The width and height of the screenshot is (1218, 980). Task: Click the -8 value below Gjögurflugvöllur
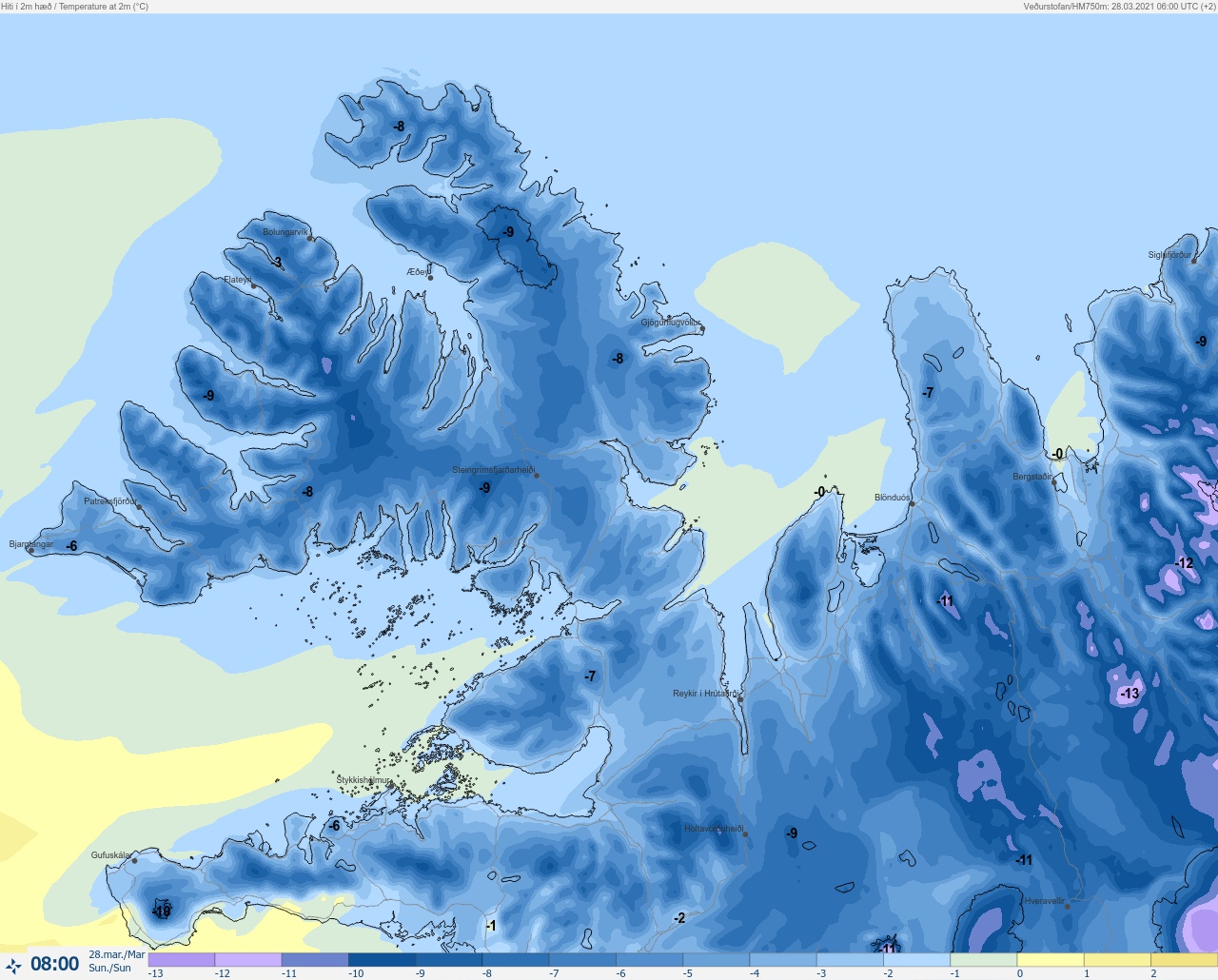(x=619, y=359)
